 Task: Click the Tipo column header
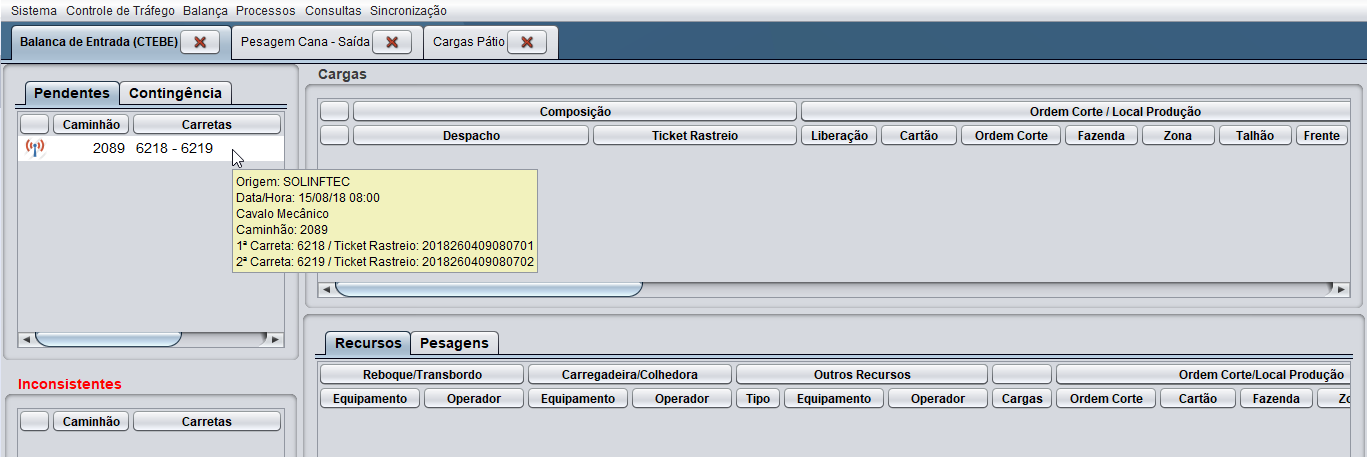pos(758,398)
